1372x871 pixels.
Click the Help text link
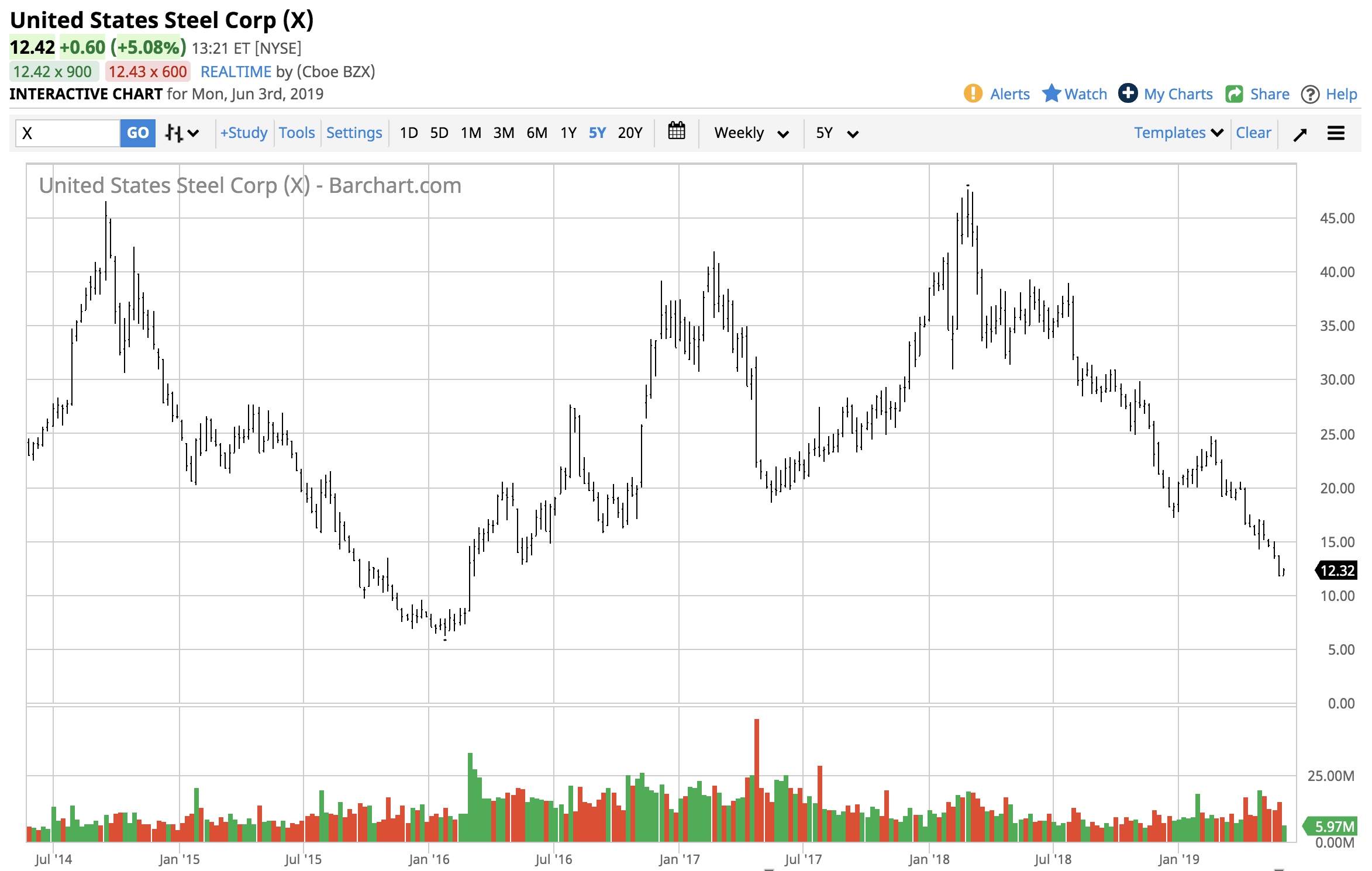[1342, 94]
